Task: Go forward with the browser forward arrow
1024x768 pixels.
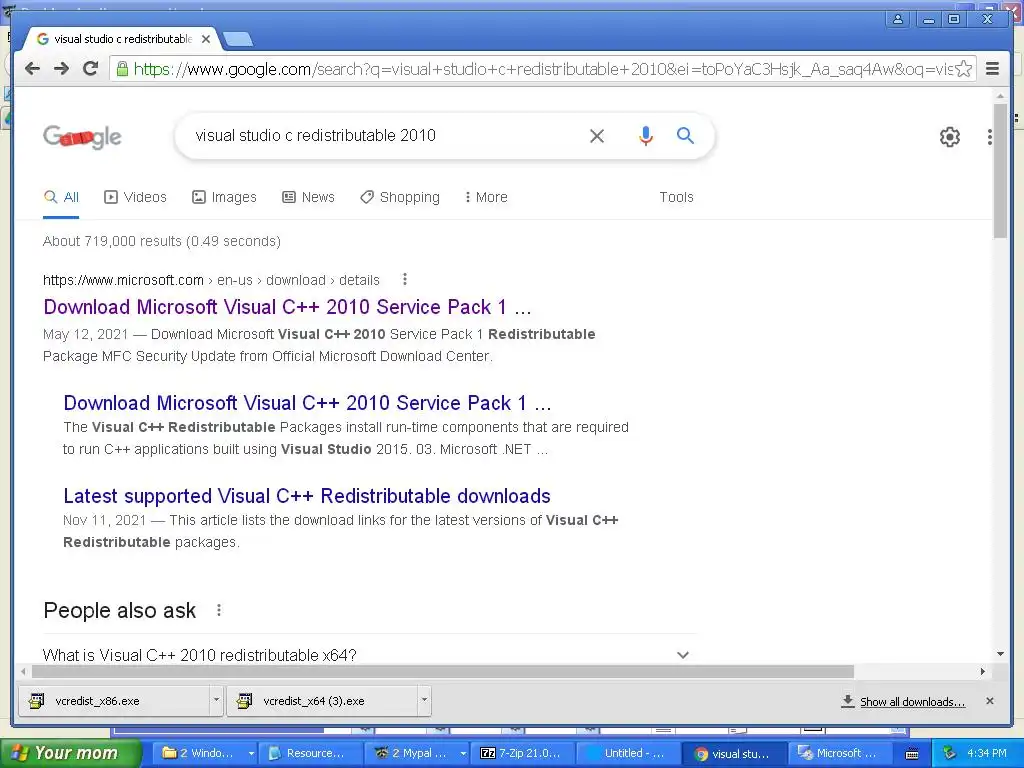Action: click(61, 69)
